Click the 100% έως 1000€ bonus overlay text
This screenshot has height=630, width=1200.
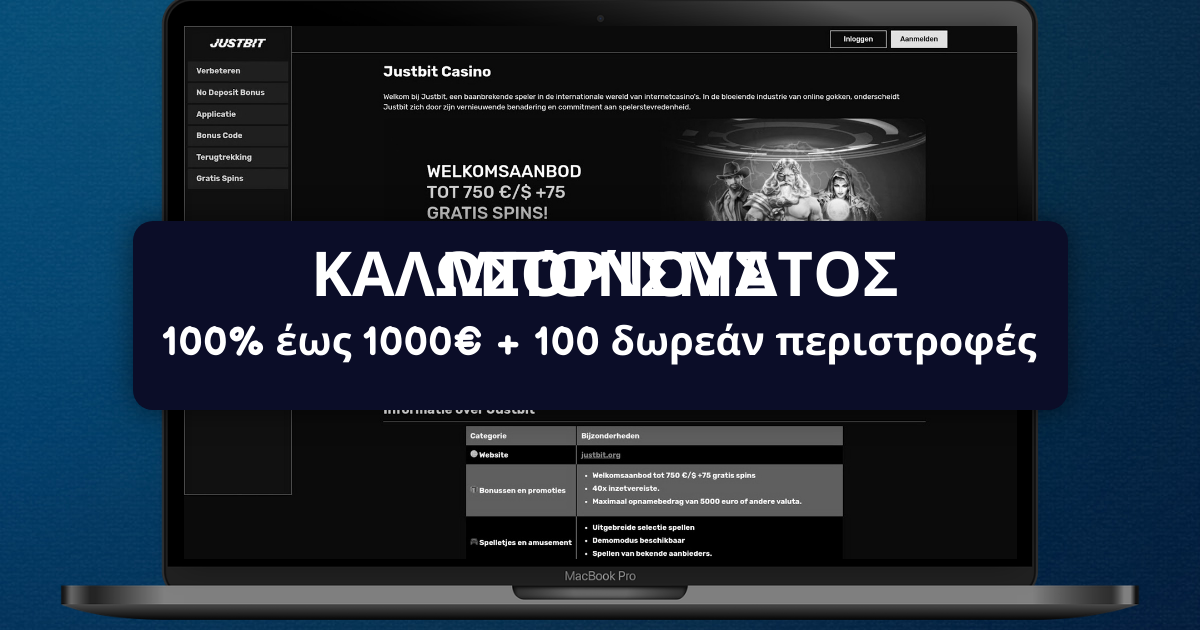click(x=600, y=343)
